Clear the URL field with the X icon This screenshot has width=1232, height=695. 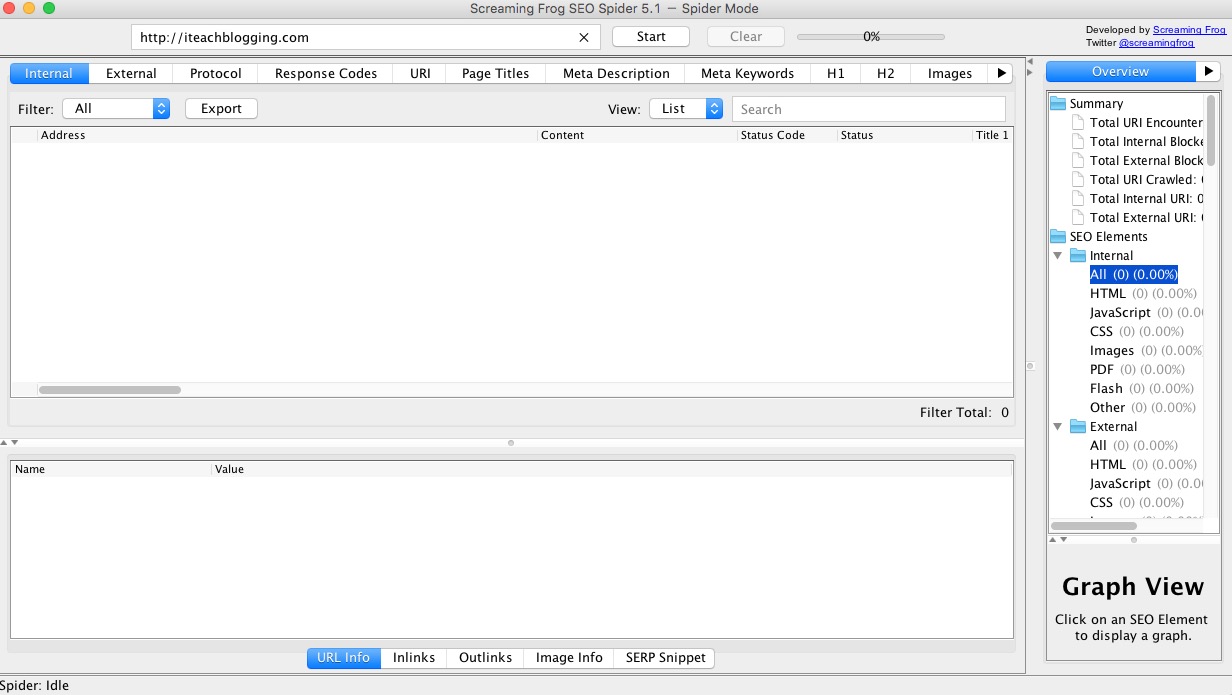(x=584, y=37)
